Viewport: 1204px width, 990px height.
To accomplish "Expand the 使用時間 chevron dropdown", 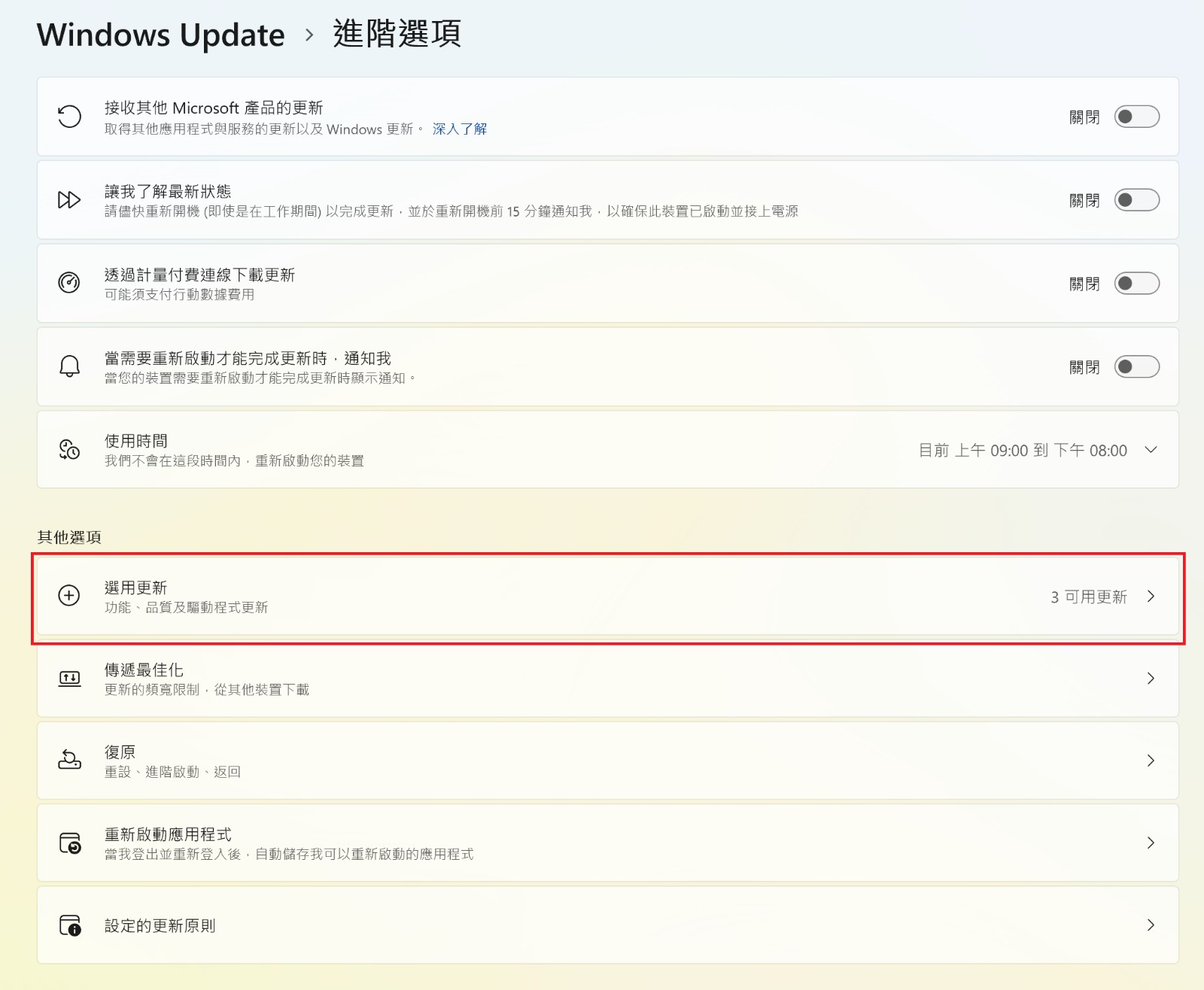I will pyautogui.click(x=1151, y=450).
